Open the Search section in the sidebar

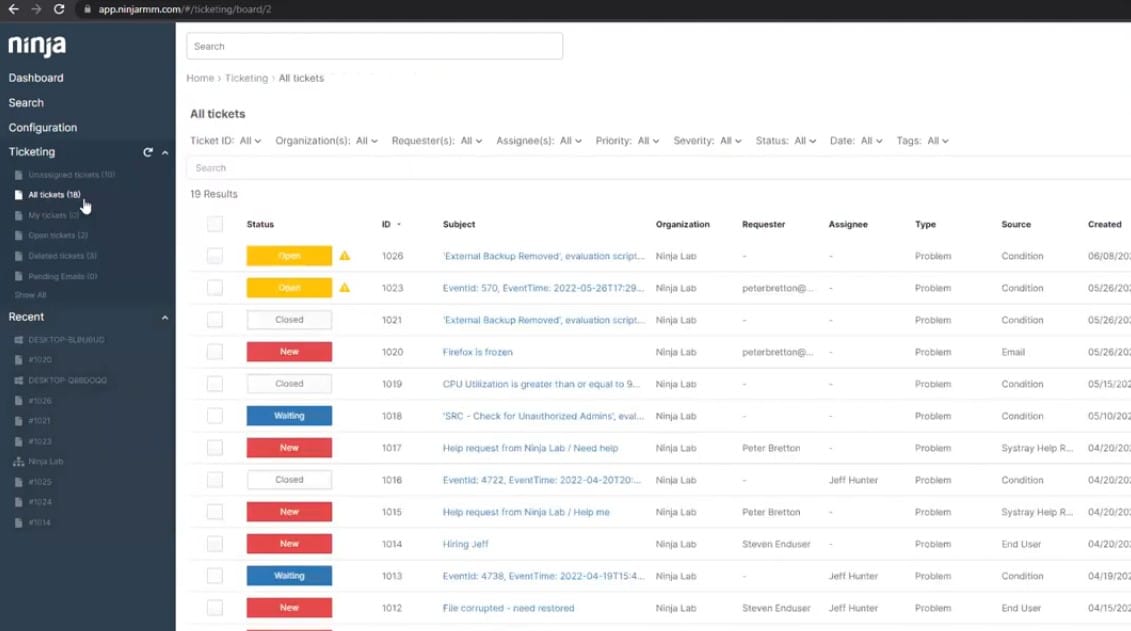pyautogui.click(x=26, y=102)
